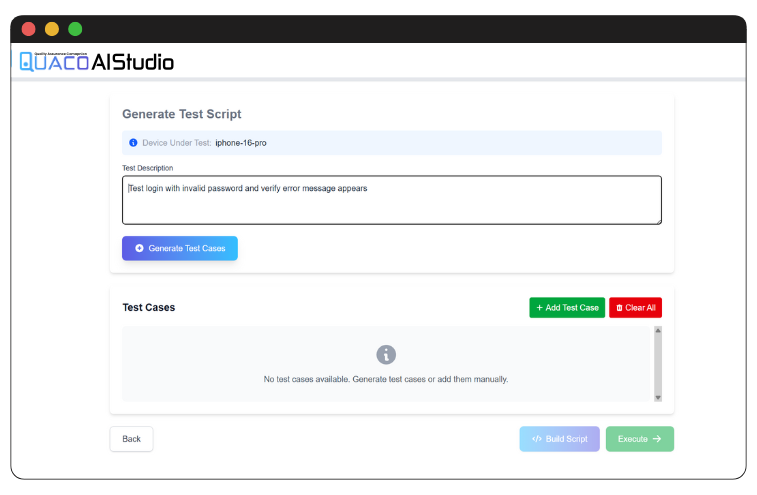The width and height of the screenshot is (757, 495).
Task: Click the plus icon in Generate Test Cases
Action: coord(139,248)
